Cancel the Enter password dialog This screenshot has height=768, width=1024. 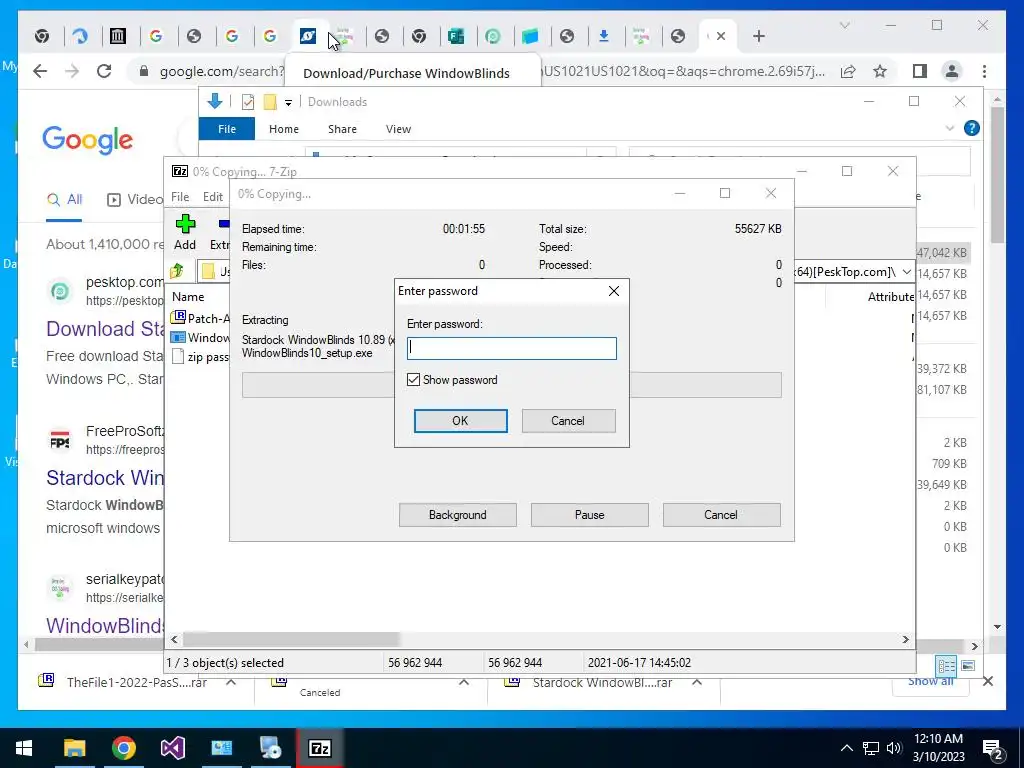568,421
